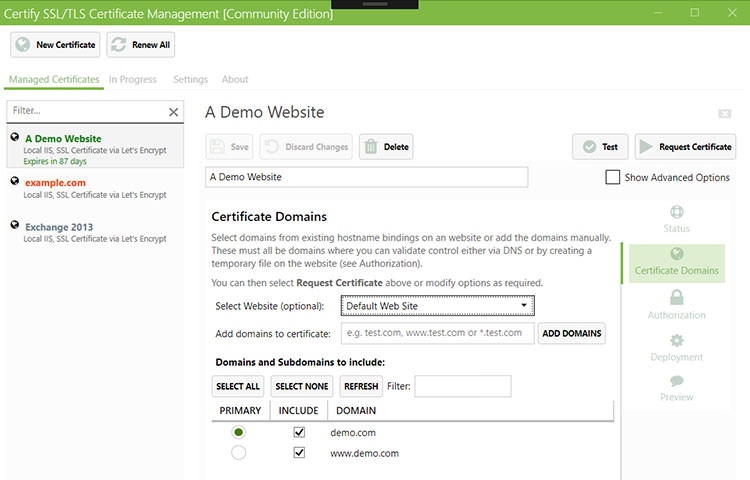750x480 pixels.
Task: Enable Show Advanced Options checkbox
Action: [x=613, y=177]
